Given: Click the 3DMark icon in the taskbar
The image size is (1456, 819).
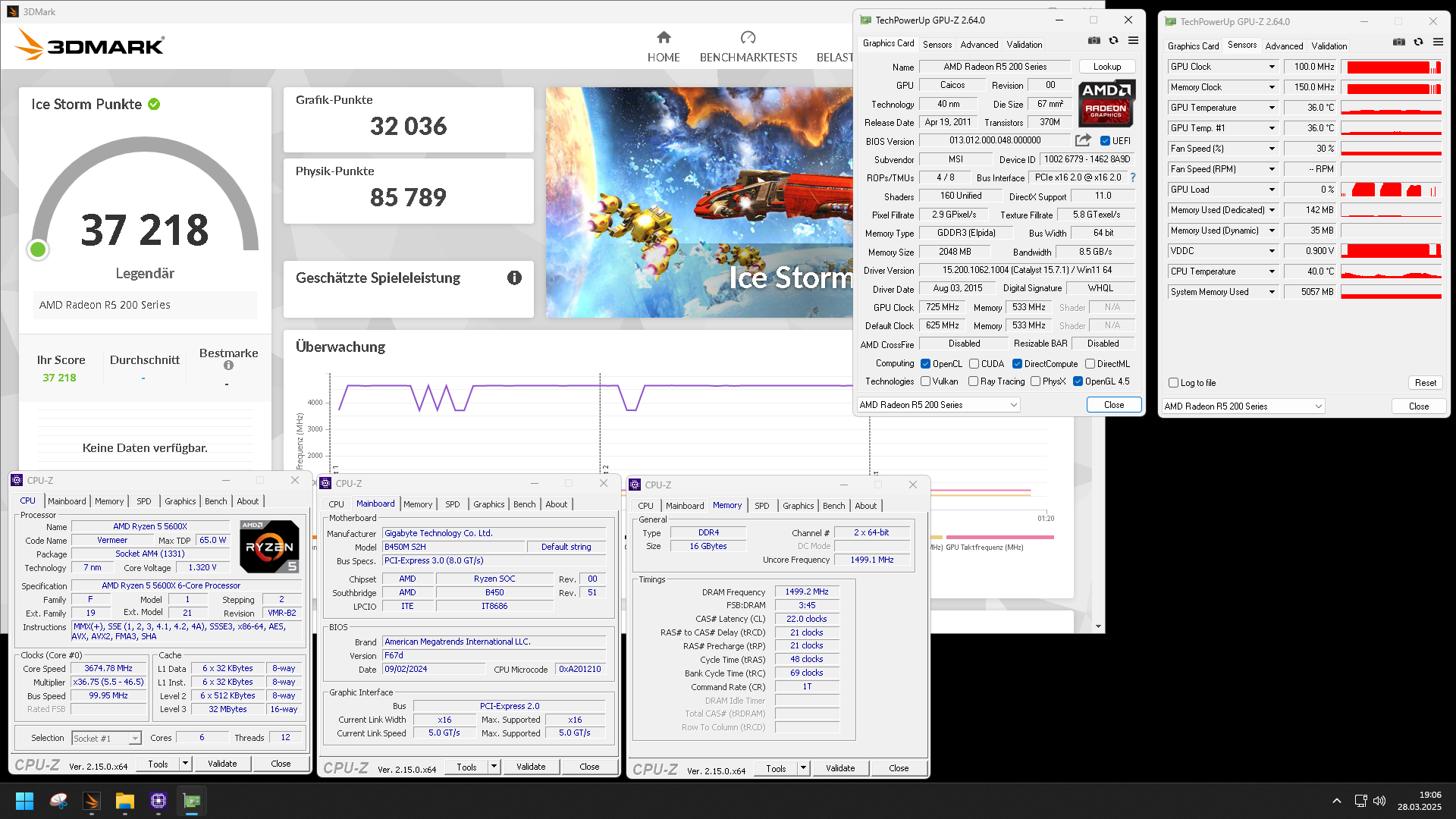Looking at the screenshot, I should [x=92, y=801].
